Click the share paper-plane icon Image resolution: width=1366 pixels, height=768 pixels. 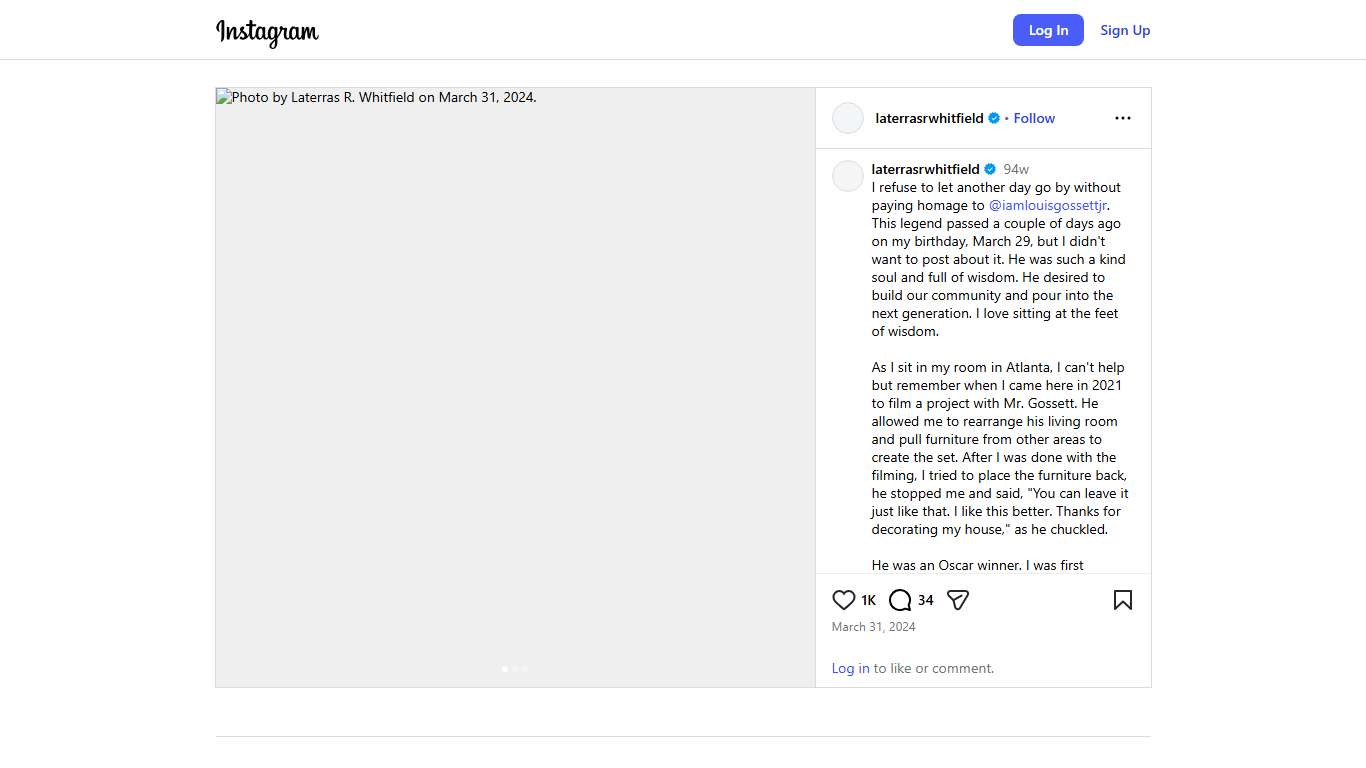tap(958, 600)
